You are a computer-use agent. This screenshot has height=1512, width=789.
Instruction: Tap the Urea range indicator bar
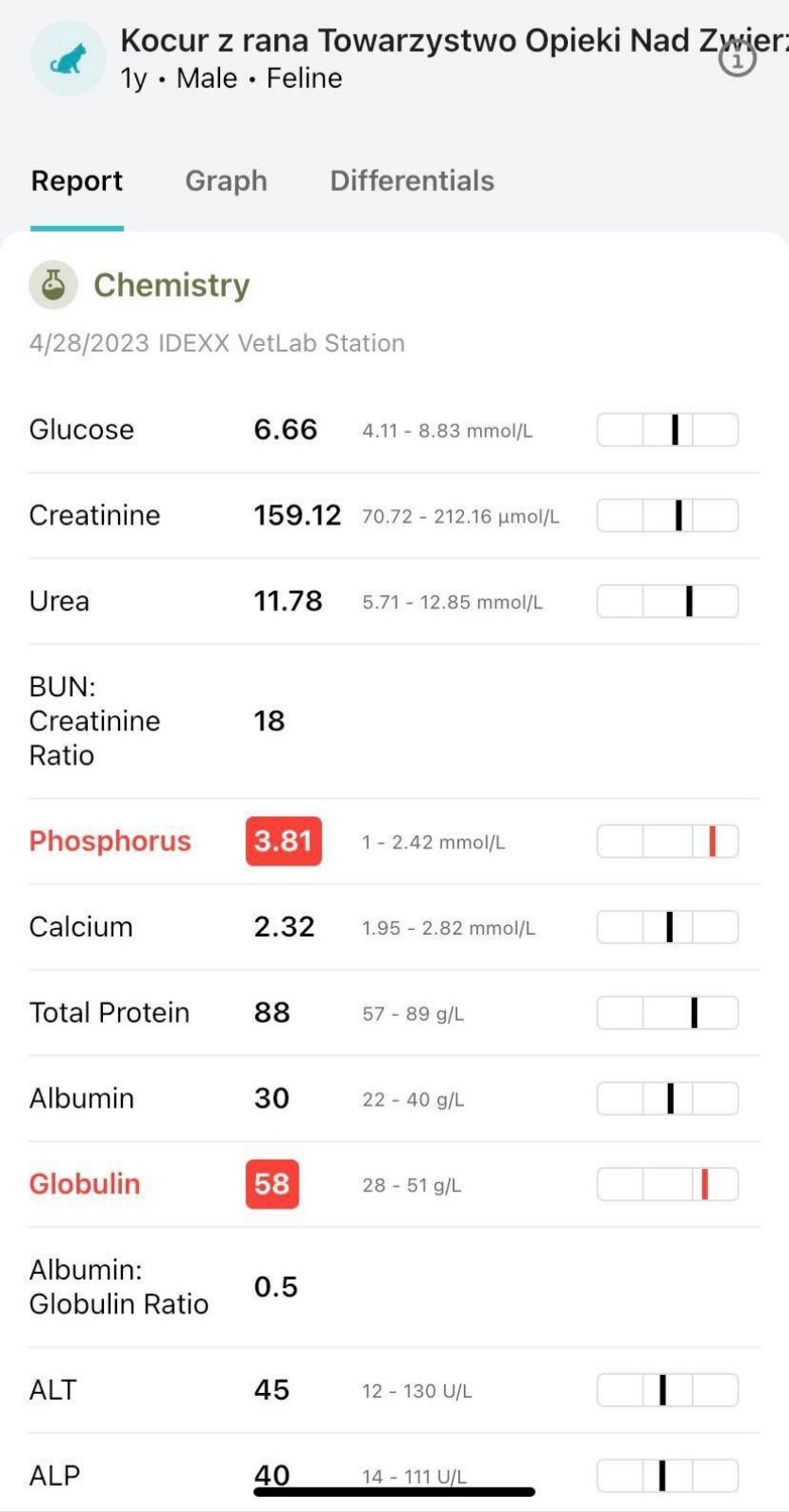(x=667, y=601)
